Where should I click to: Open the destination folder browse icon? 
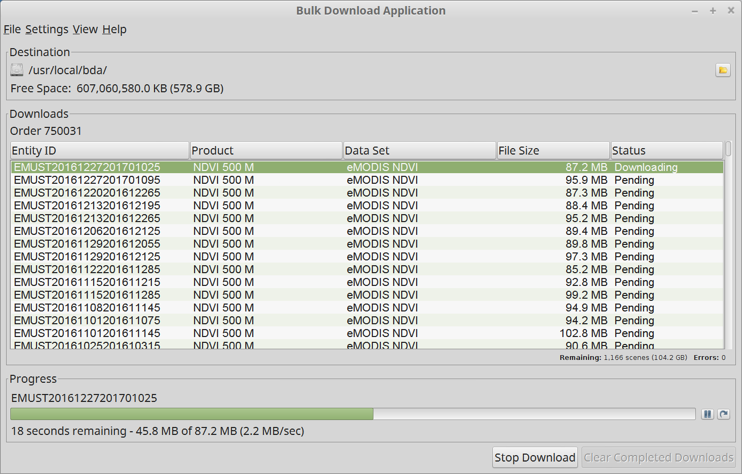722,70
